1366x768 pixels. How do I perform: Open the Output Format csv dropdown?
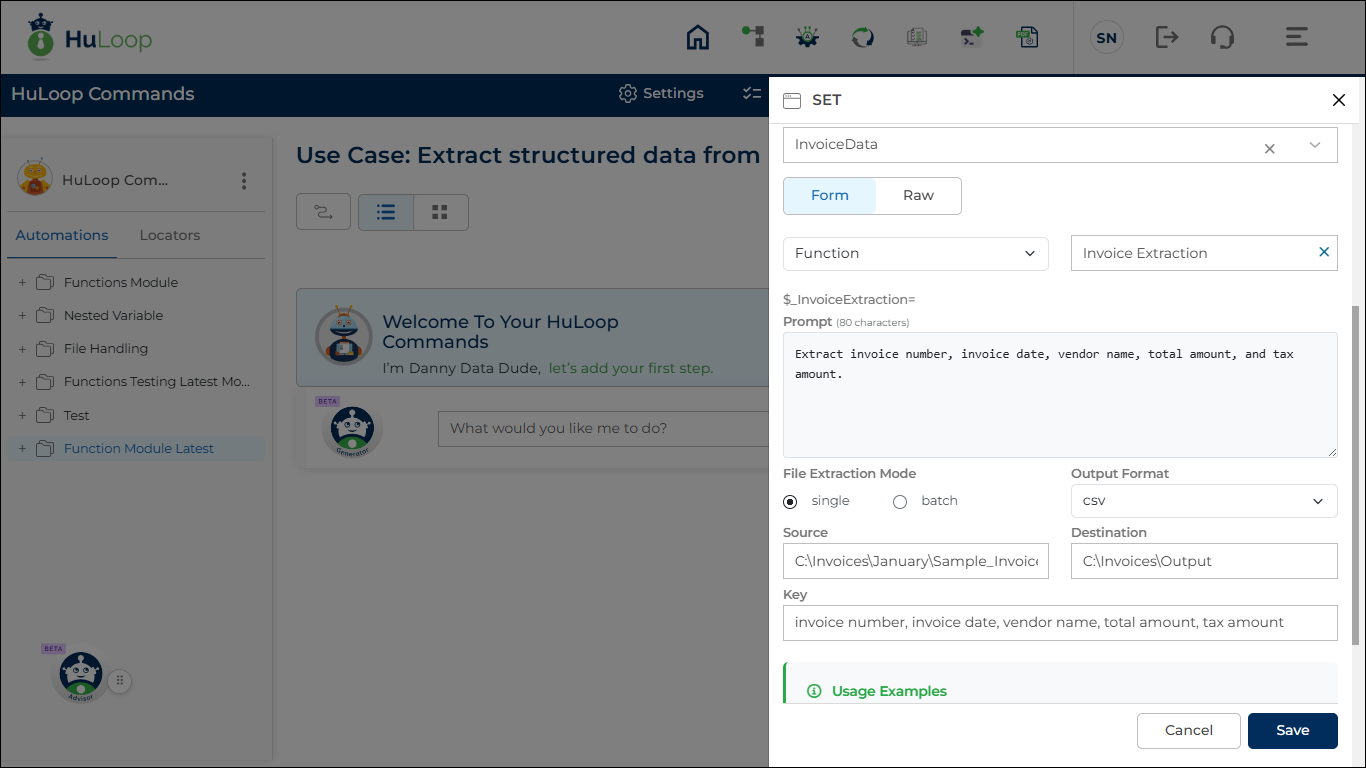[x=1203, y=501]
